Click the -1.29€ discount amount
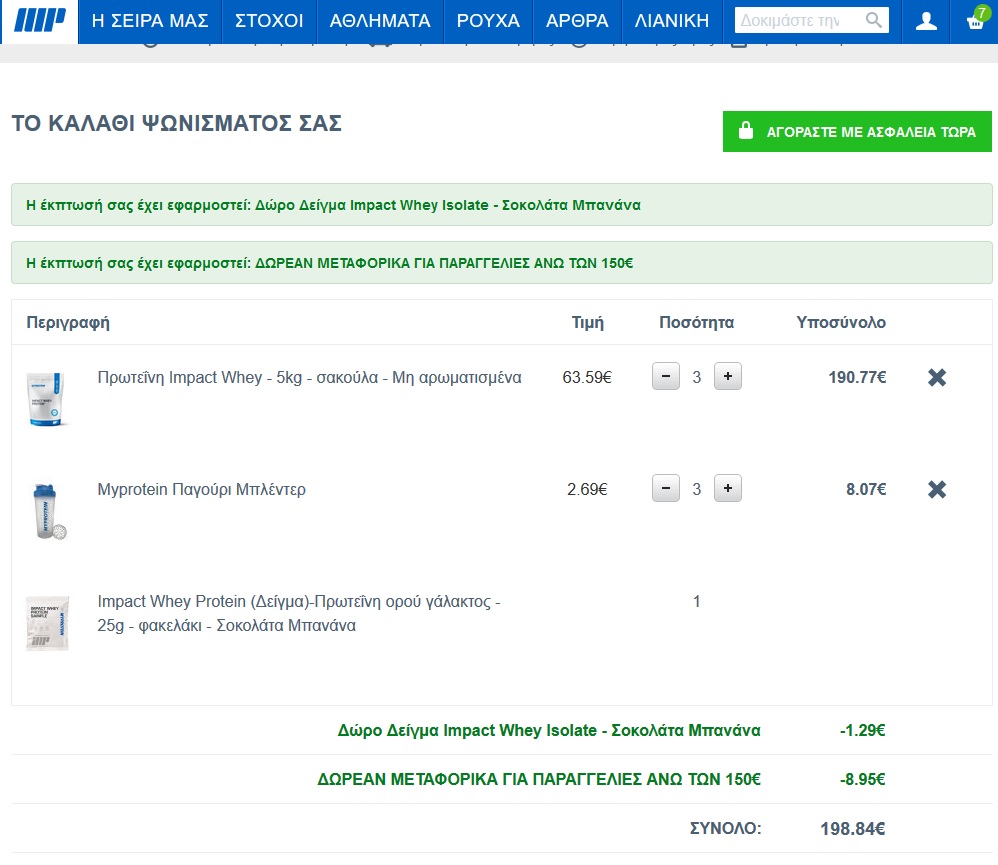 (862, 730)
